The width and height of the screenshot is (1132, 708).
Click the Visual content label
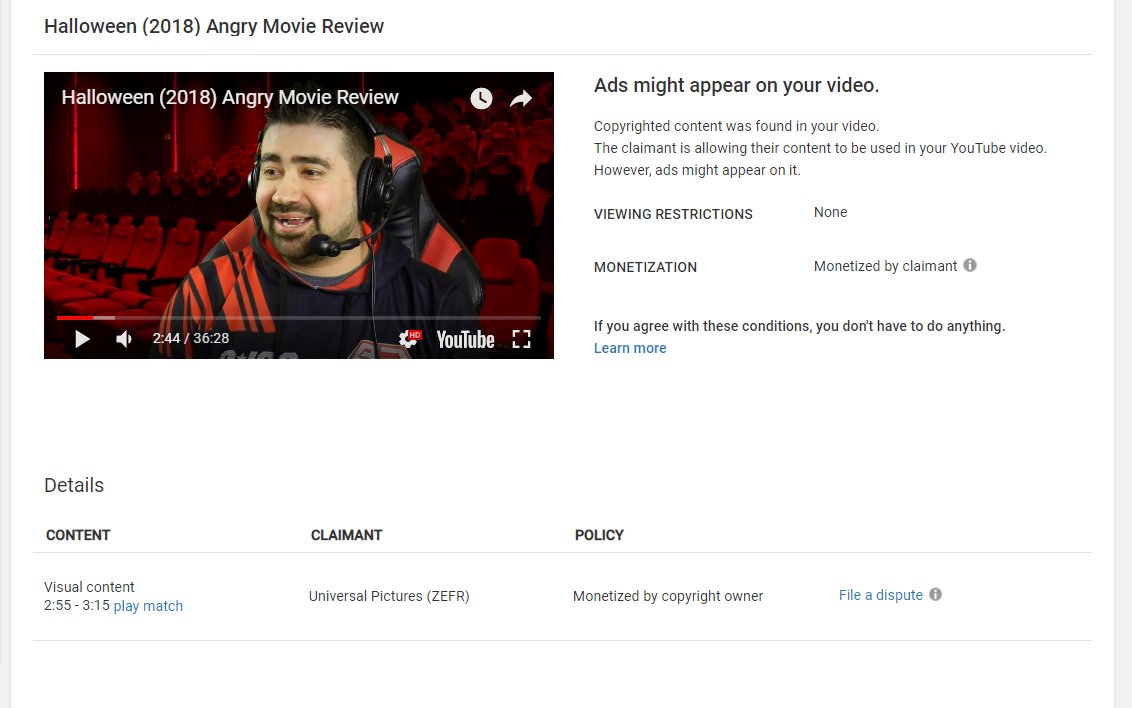point(90,587)
